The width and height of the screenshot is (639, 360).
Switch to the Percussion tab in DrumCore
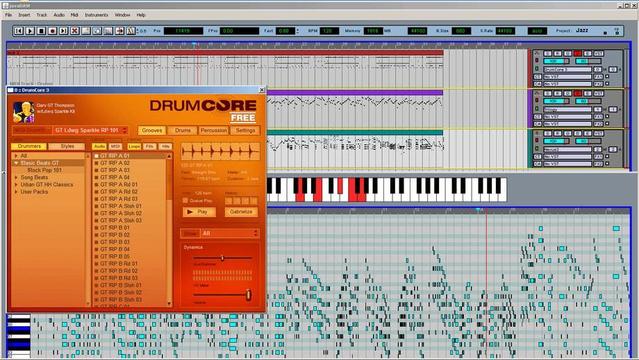coord(214,130)
